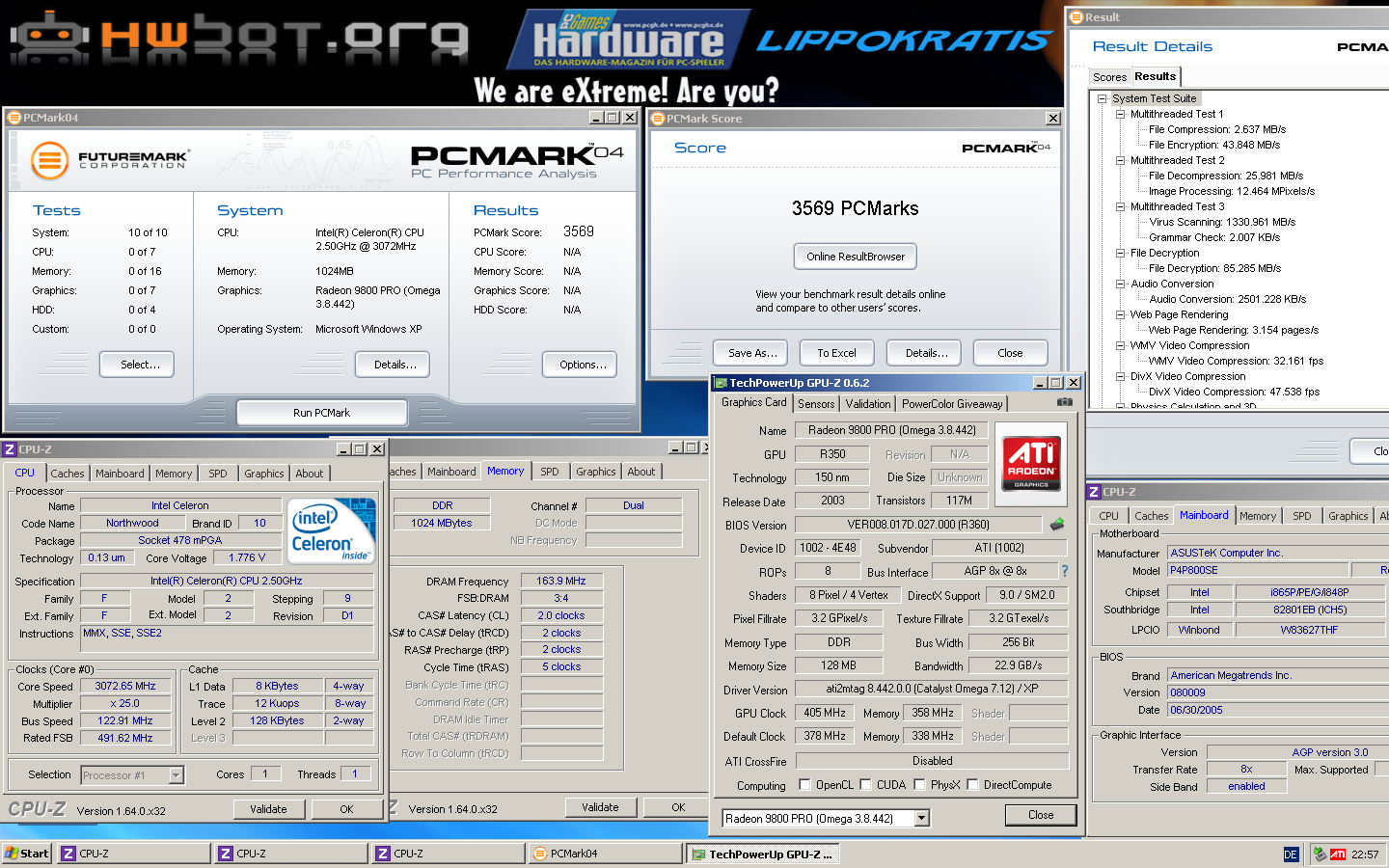Screen dimensions: 1389x868
Task: Open the GPU selector dropdown in GPU-Z
Action: (x=922, y=819)
